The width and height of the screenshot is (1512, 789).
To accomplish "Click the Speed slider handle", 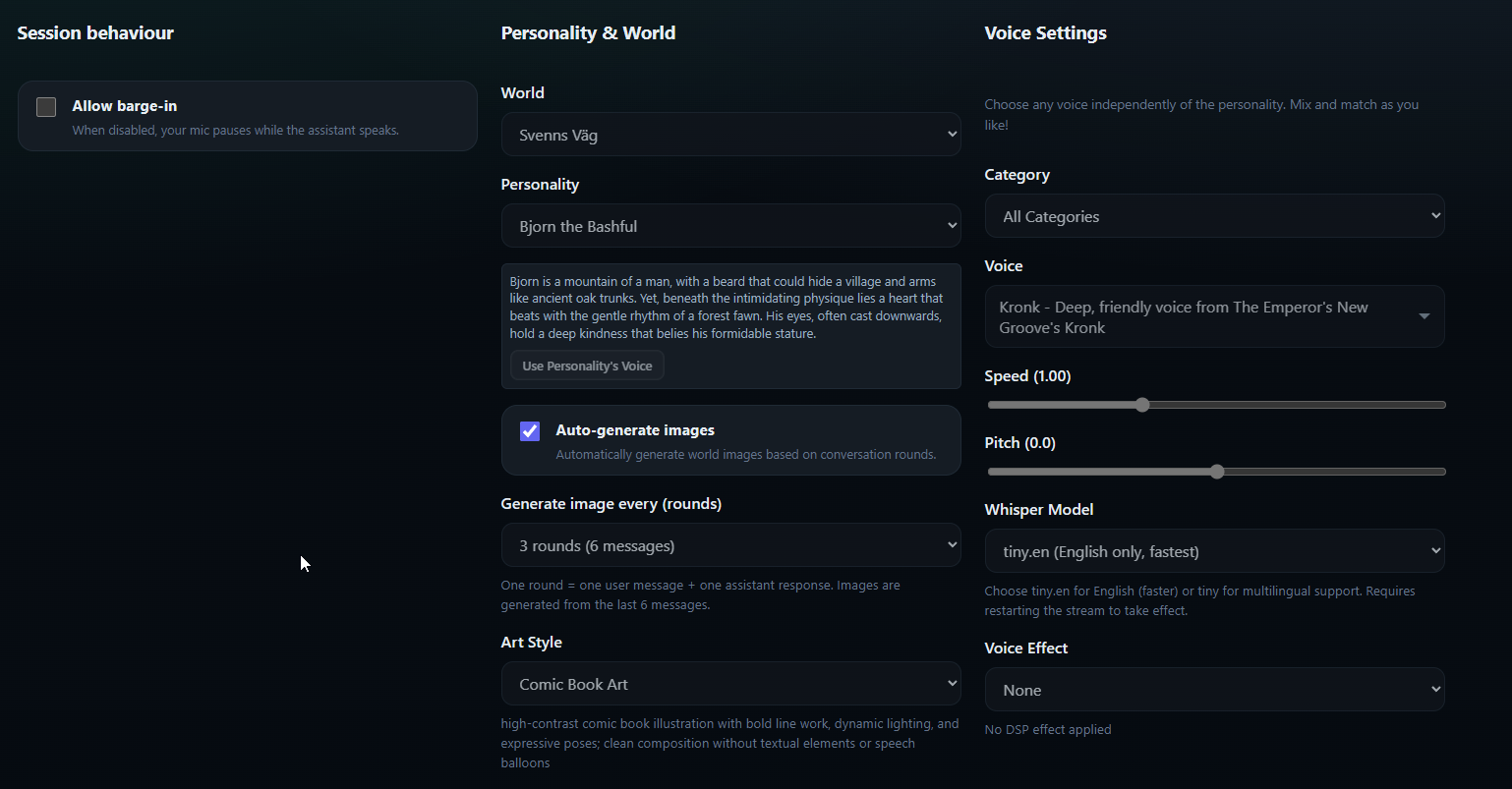I will coord(1140,404).
